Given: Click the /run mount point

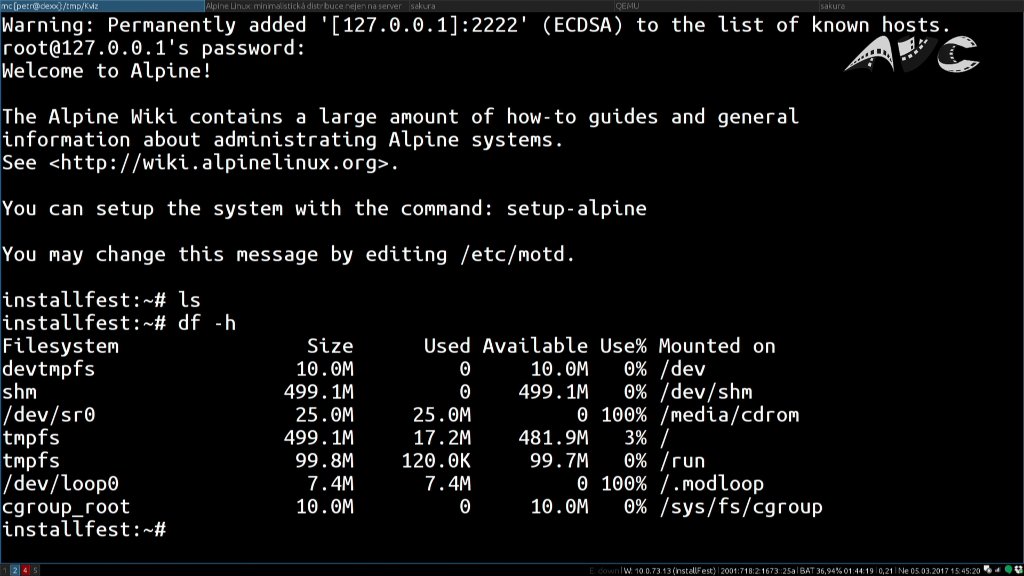Looking at the screenshot, I should pos(682,461).
